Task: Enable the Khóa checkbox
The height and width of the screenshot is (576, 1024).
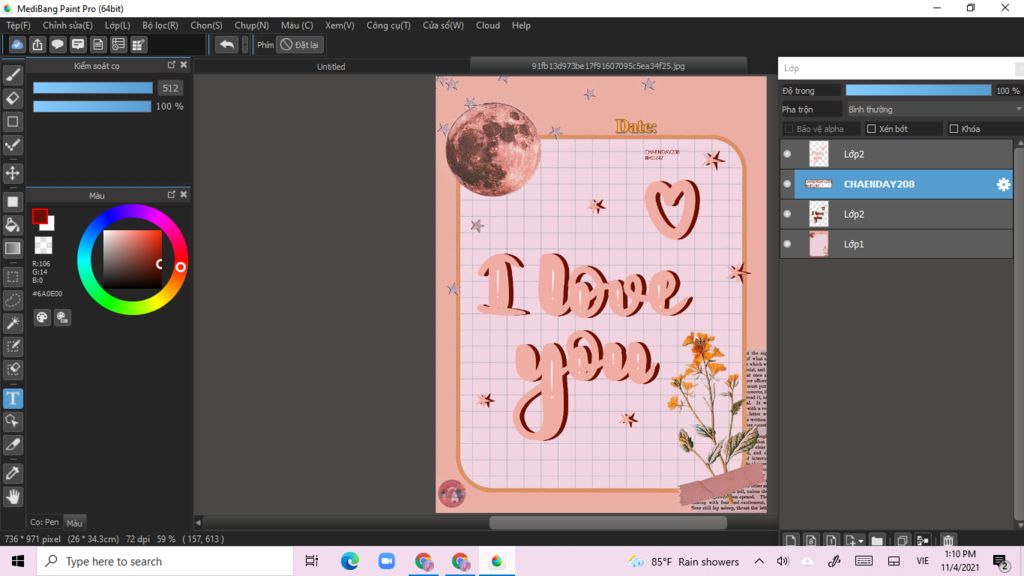Action: coord(953,129)
